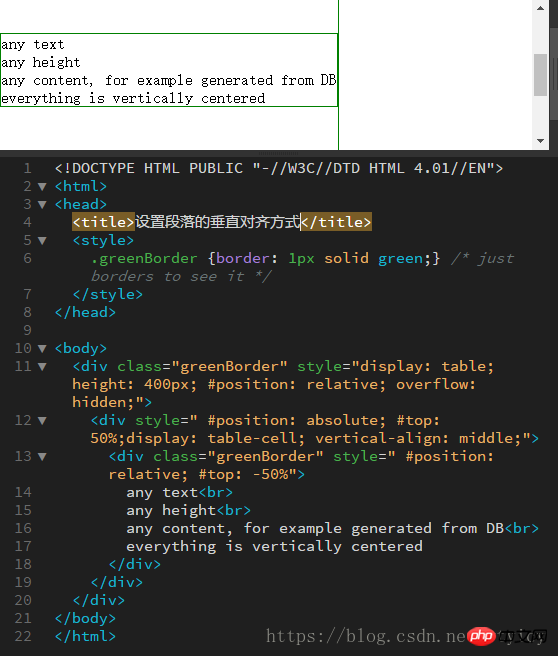Click the closing html tag on line 22

pyautogui.click(x=85, y=636)
